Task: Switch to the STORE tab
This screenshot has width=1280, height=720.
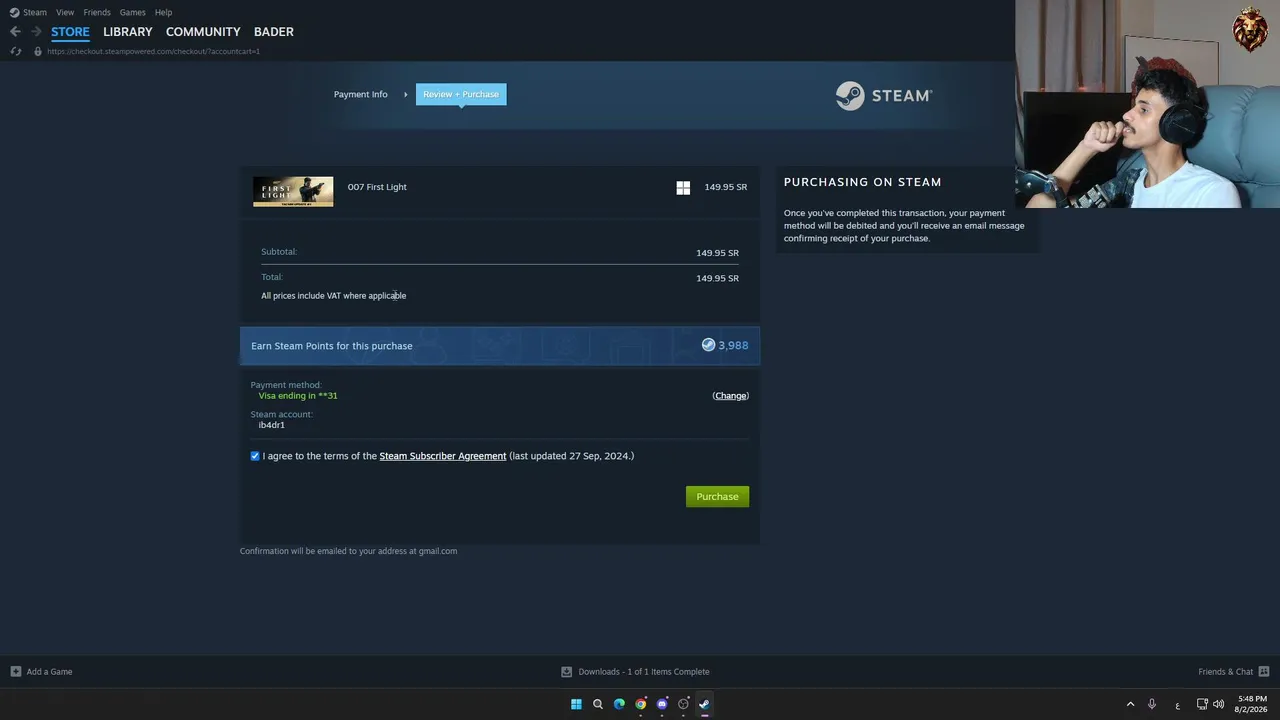Action: [70, 32]
